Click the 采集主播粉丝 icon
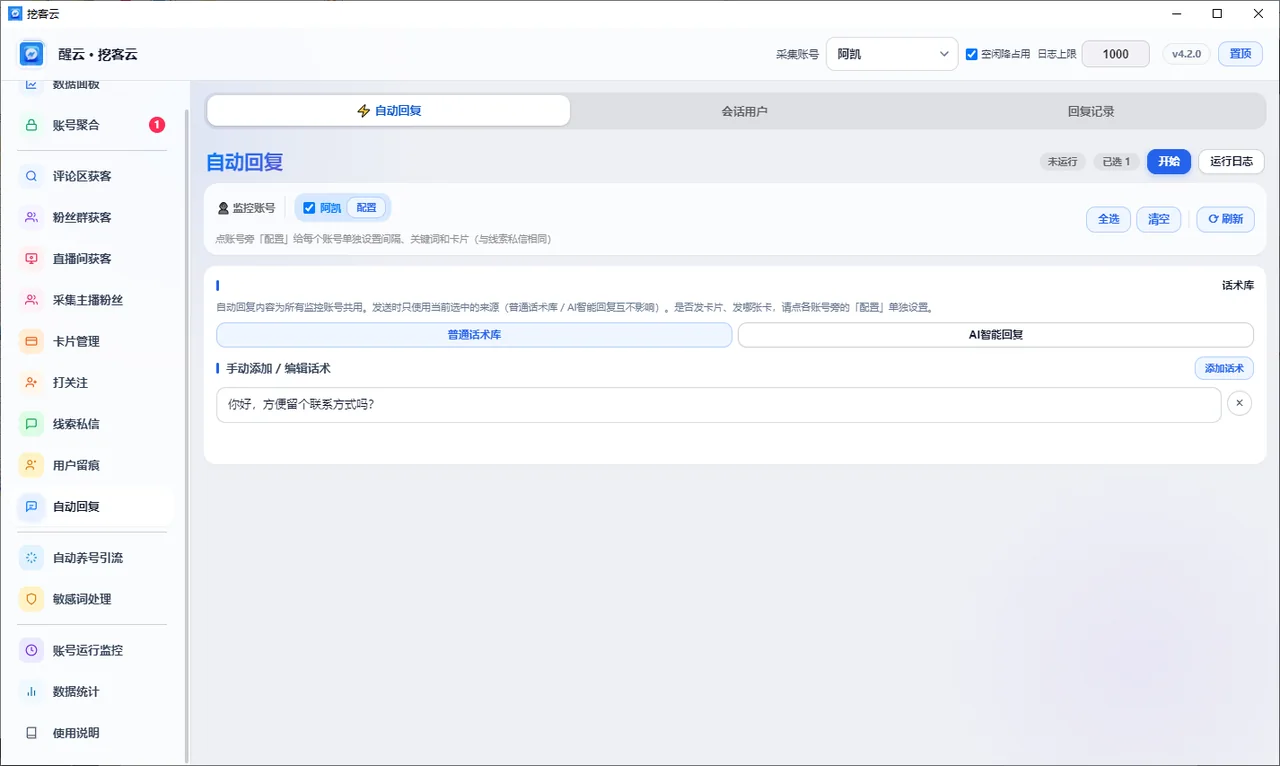The height and width of the screenshot is (766, 1280). [31, 300]
